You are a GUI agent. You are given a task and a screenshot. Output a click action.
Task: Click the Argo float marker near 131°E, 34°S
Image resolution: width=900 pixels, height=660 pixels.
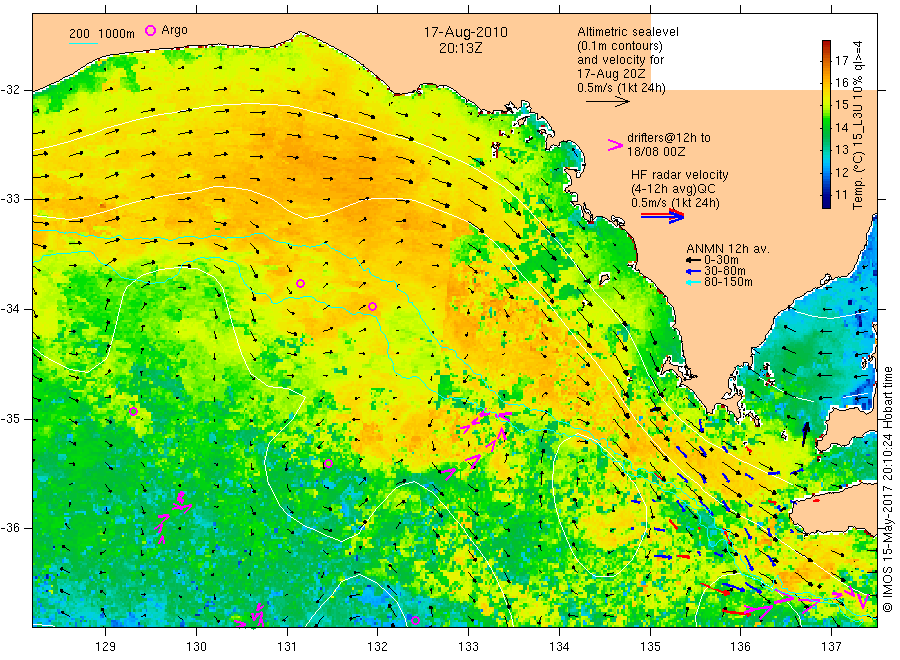[x=300, y=284]
